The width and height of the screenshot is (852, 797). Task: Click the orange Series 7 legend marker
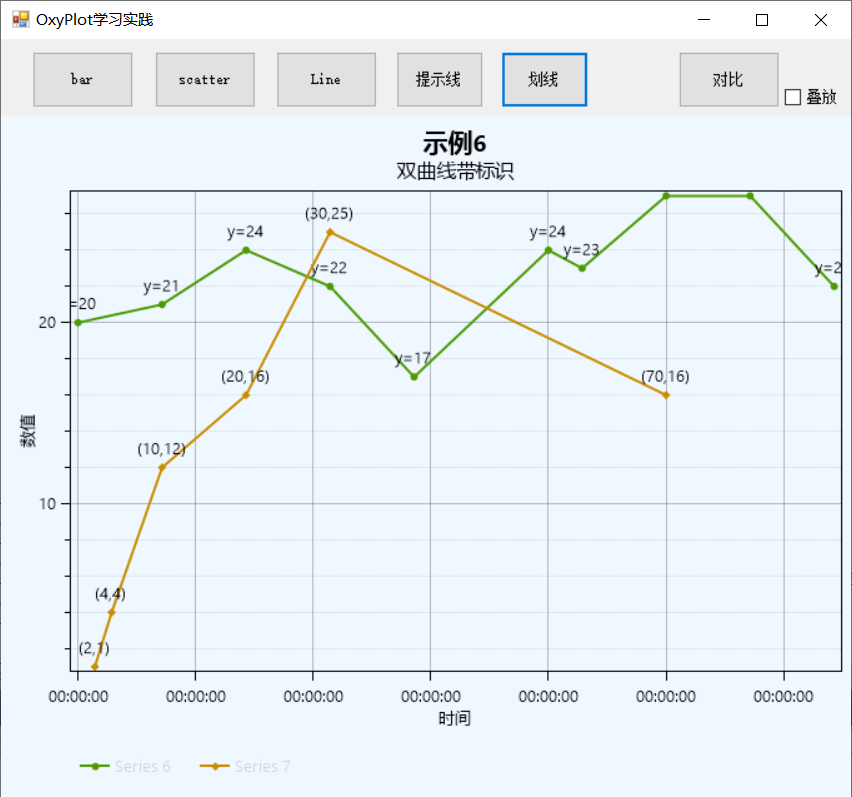click(x=215, y=767)
